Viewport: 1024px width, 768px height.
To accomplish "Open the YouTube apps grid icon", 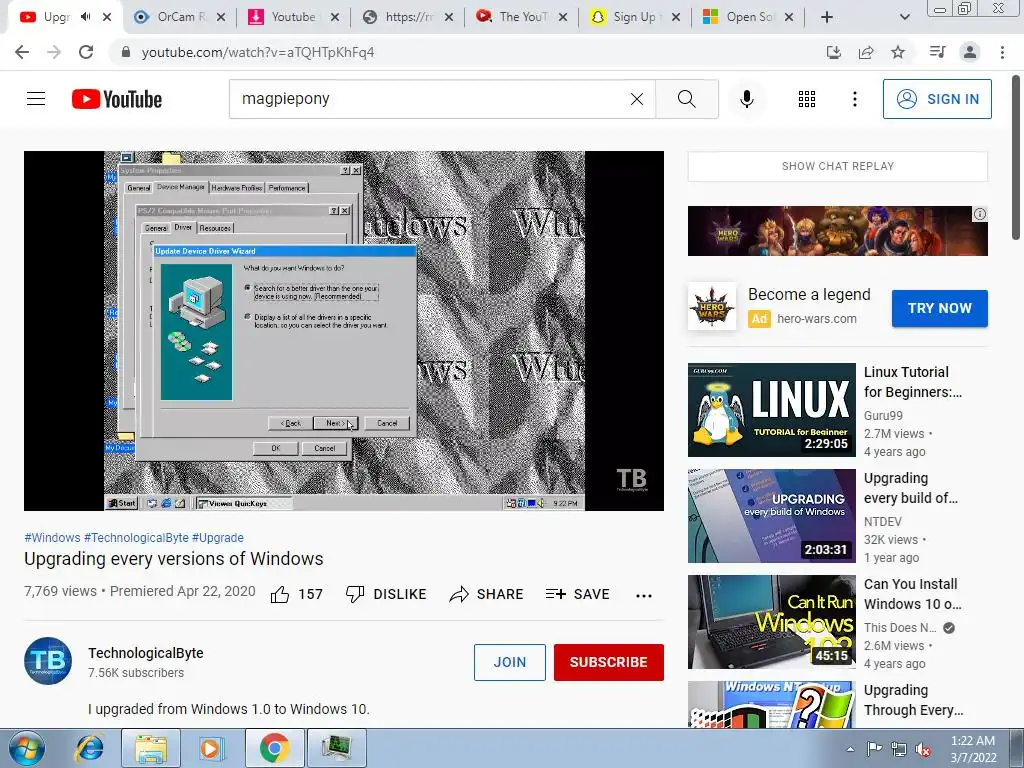I will [x=807, y=99].
